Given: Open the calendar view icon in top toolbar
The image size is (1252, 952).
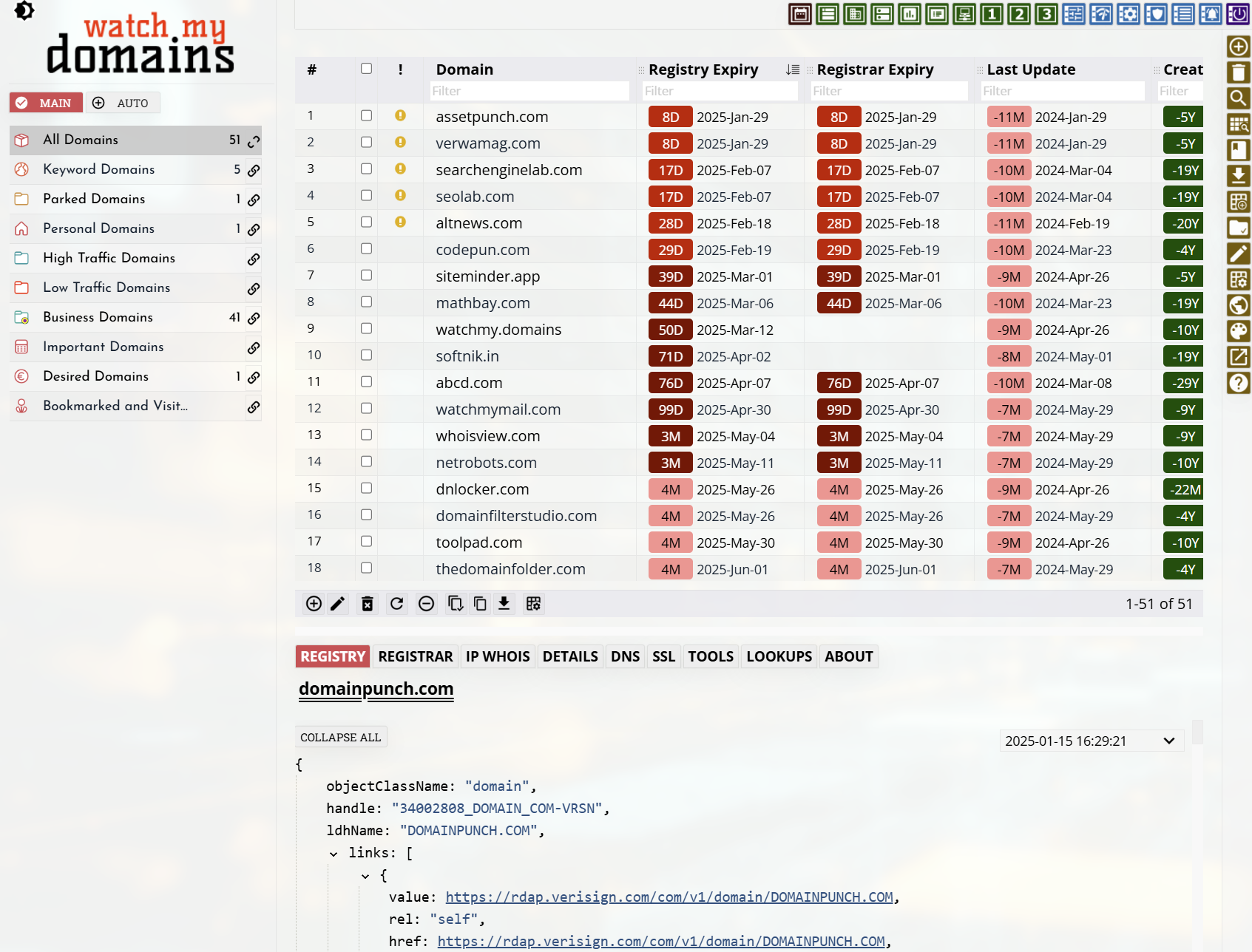Looking at the screenshot, I should click(799, 14).
